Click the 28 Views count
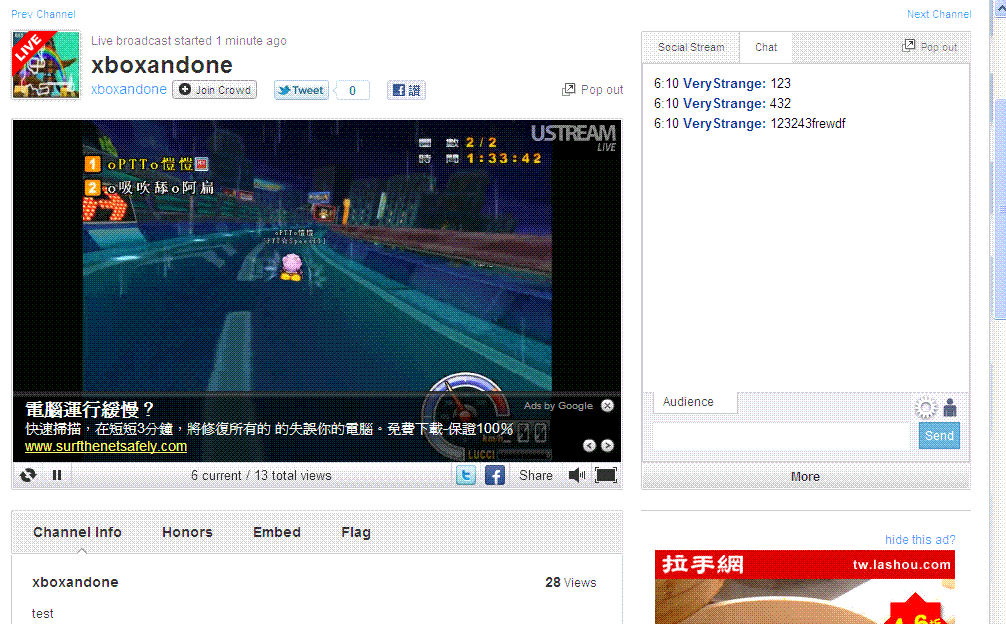The height and width of the screenshot is (624, 1006). 571,582
